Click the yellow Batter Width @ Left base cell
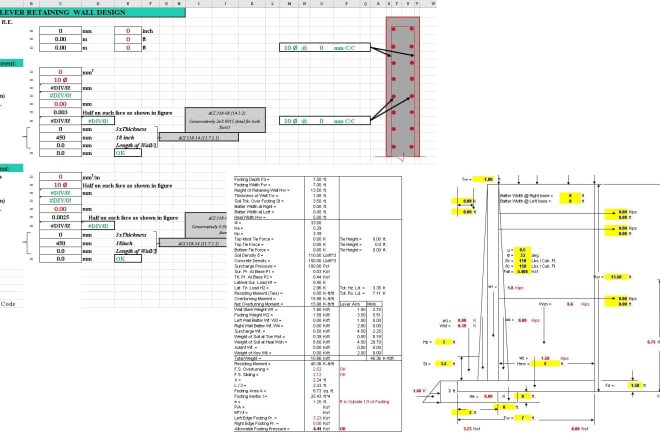Viewport: 660px width, 440px height. [x=570, y=201]
